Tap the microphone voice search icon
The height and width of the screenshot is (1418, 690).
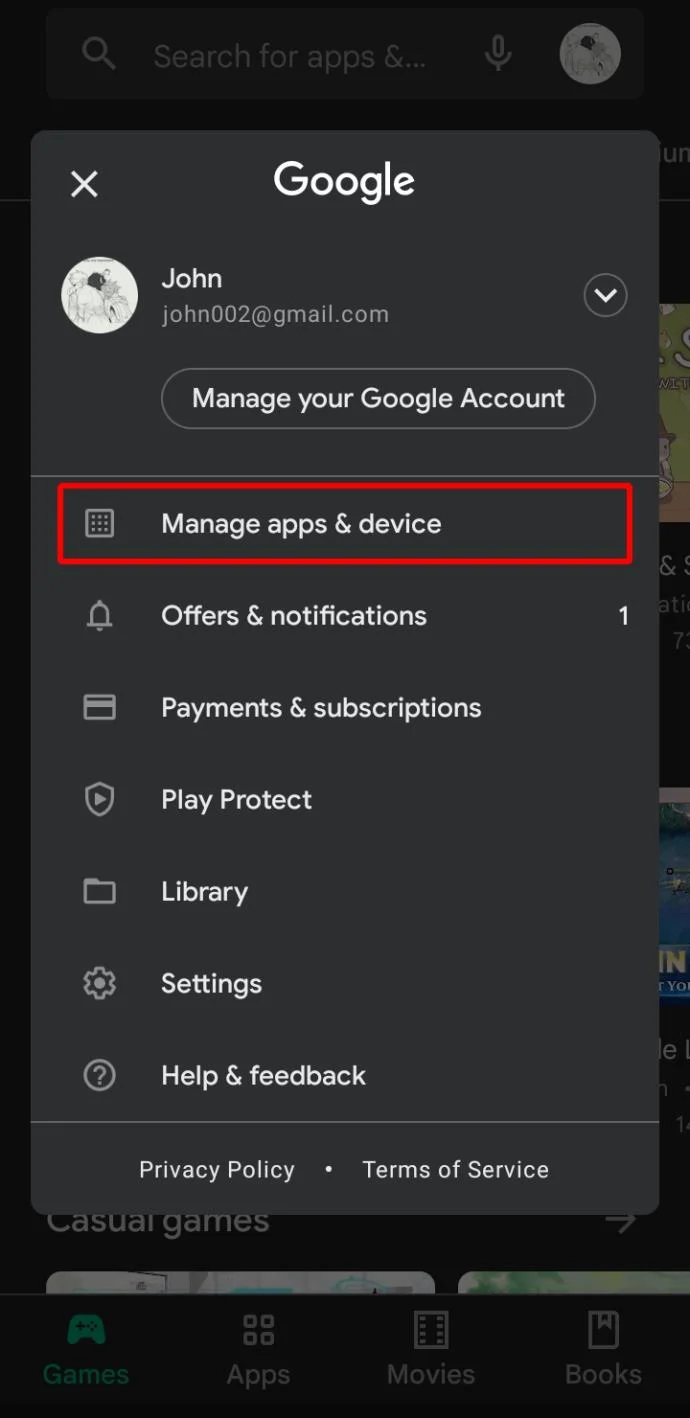498,54
